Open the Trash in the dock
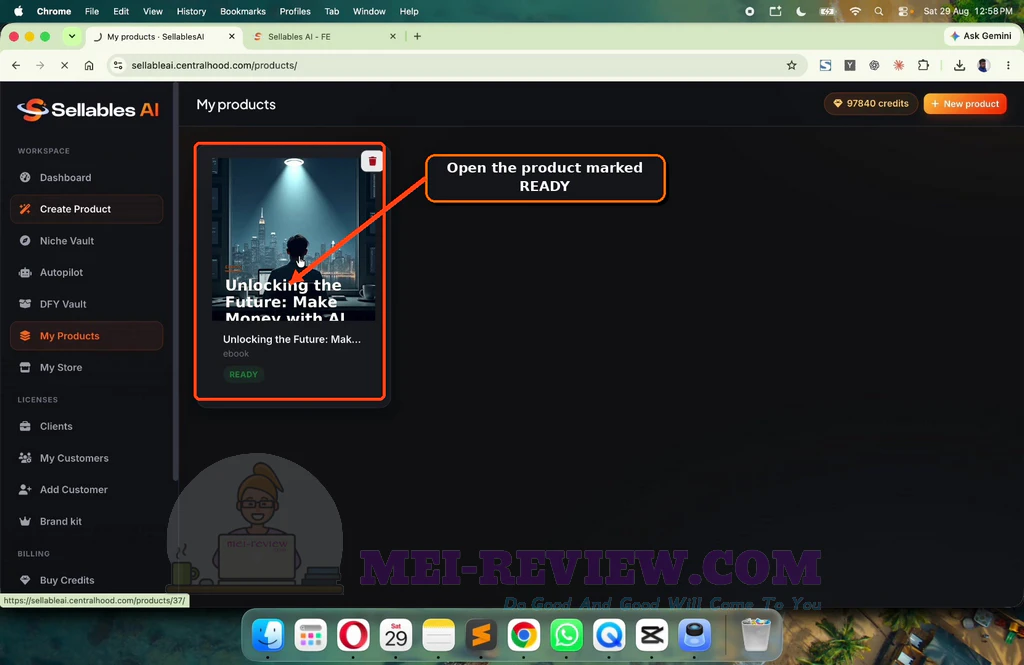 click(x=756, y=635)
